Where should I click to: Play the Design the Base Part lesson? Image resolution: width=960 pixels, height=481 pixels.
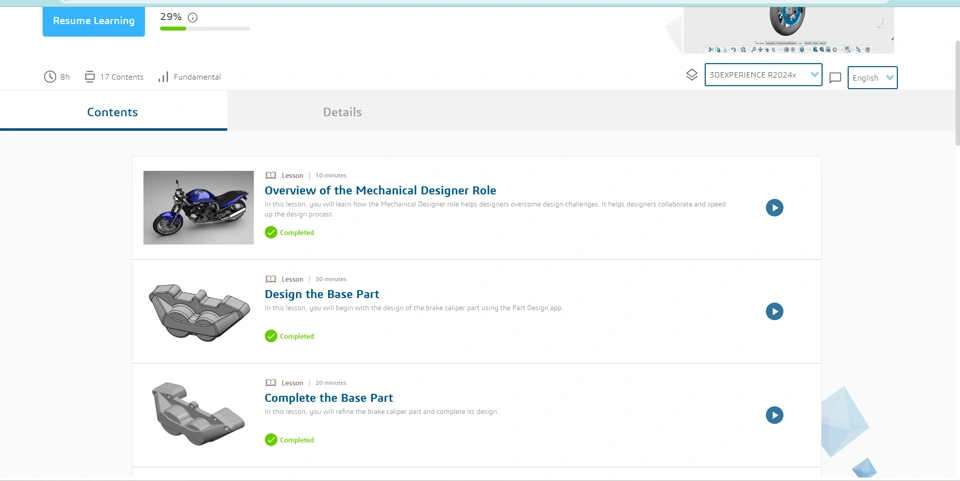click(774, 312)
